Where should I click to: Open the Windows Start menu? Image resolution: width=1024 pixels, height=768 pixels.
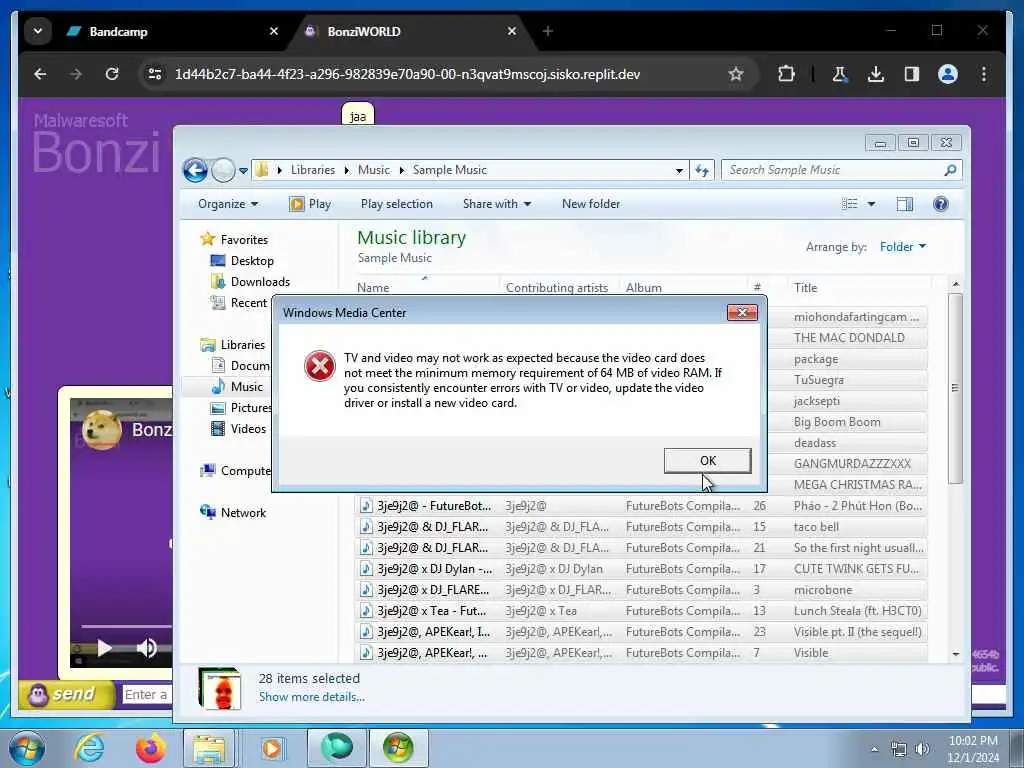[x=27, y=748]
